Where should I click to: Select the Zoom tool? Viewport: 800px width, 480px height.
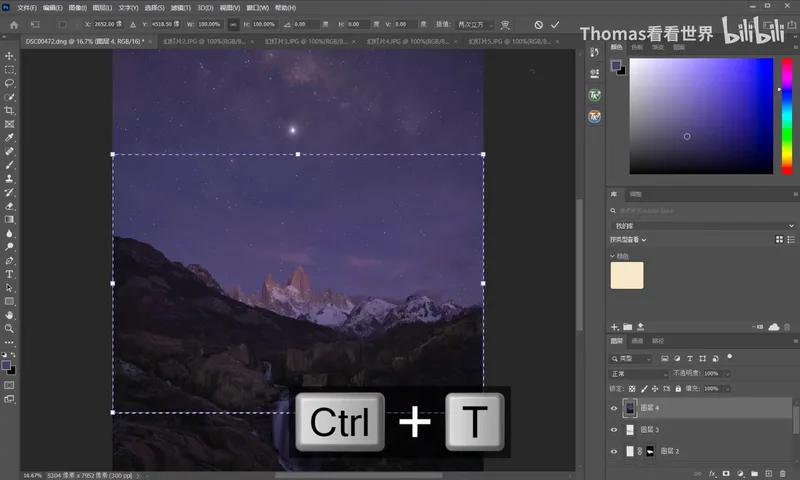(x=9, y=329)
